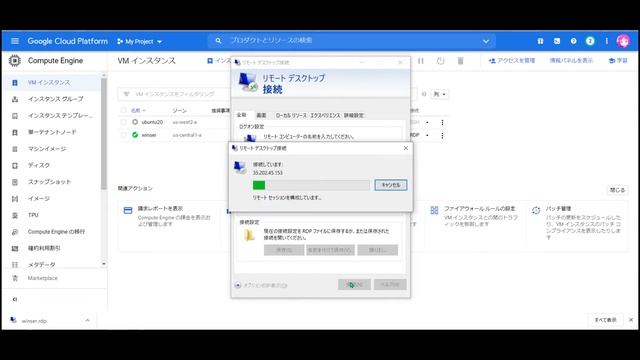This screenshot has width=640, height=360.
Task: Open the ubuntu20 instance name link
Action: (152, 122)
